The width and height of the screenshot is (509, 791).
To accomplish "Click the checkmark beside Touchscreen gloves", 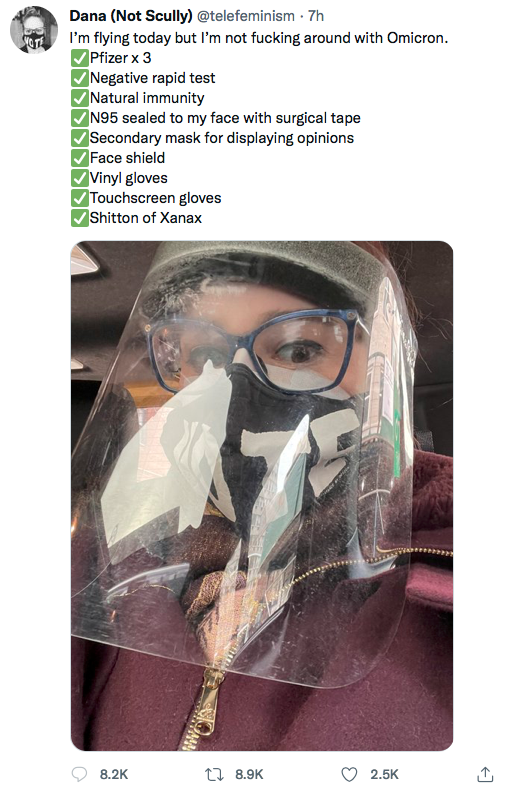I will coord(80,198).
